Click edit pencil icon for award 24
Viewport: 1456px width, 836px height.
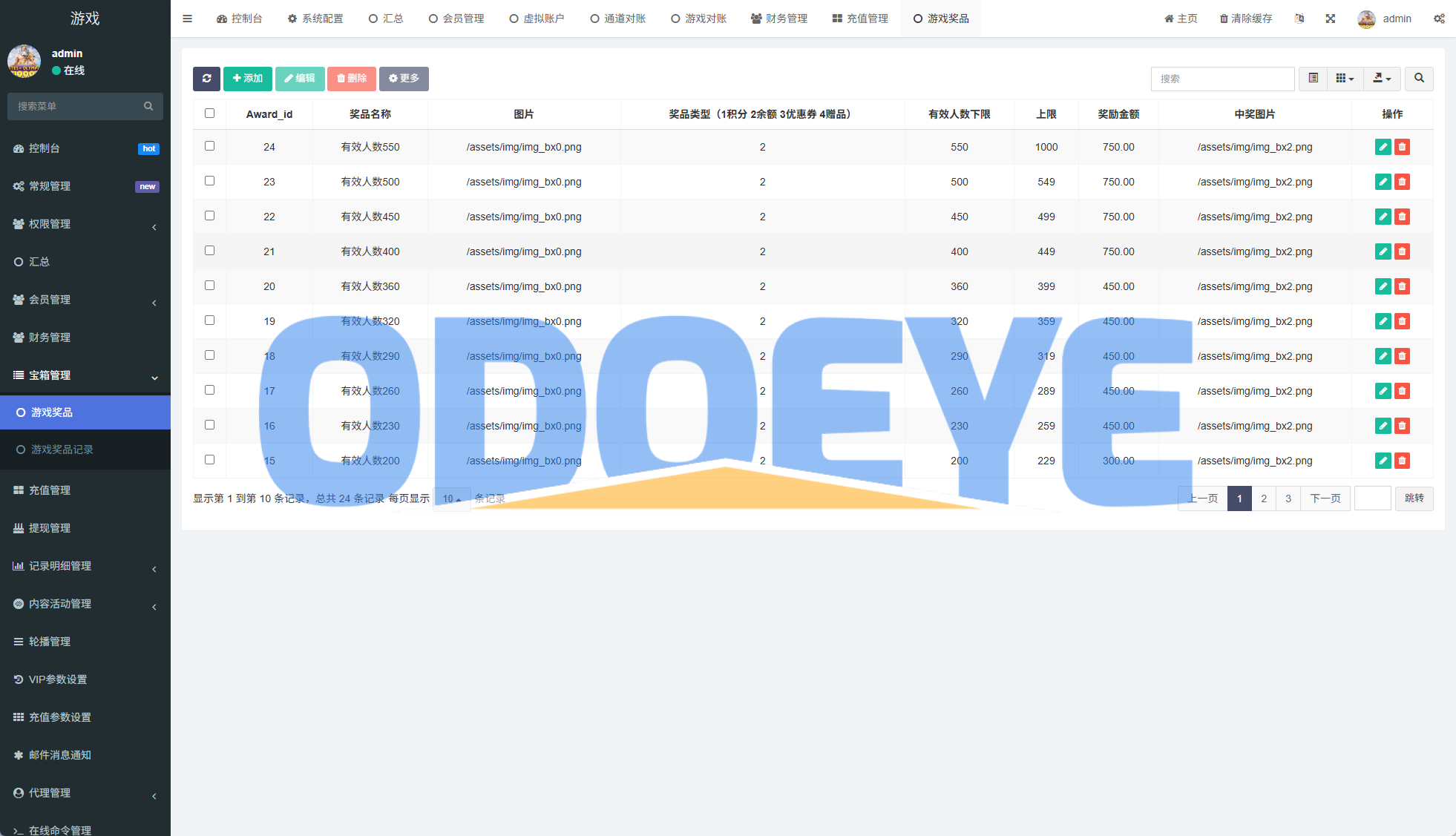coord(1383,147)
